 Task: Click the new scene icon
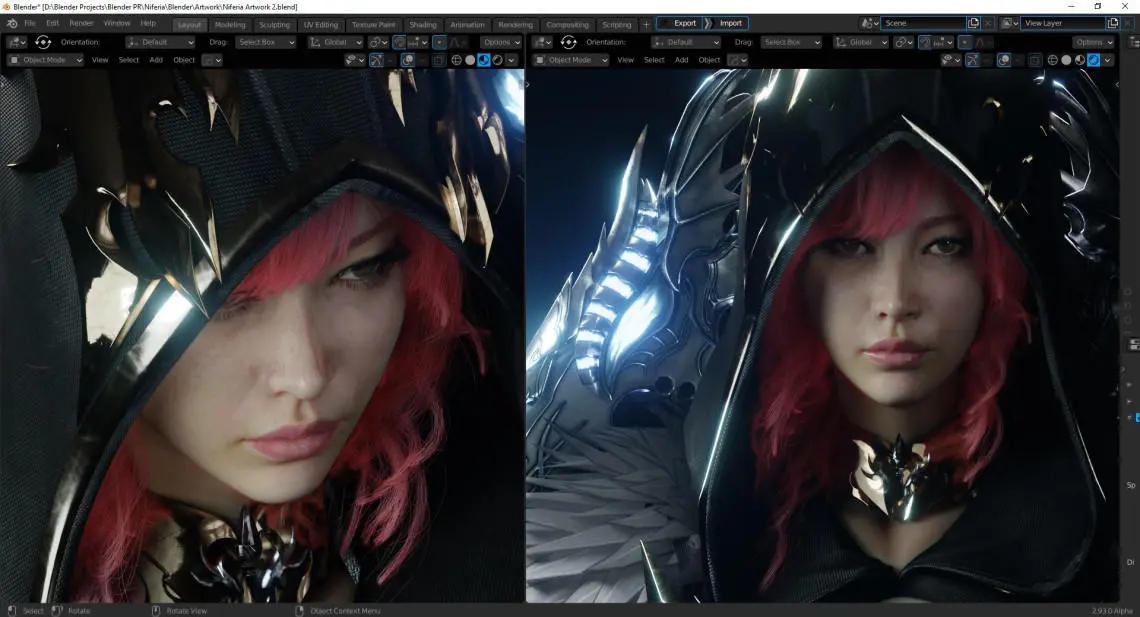tap(974, 23)
